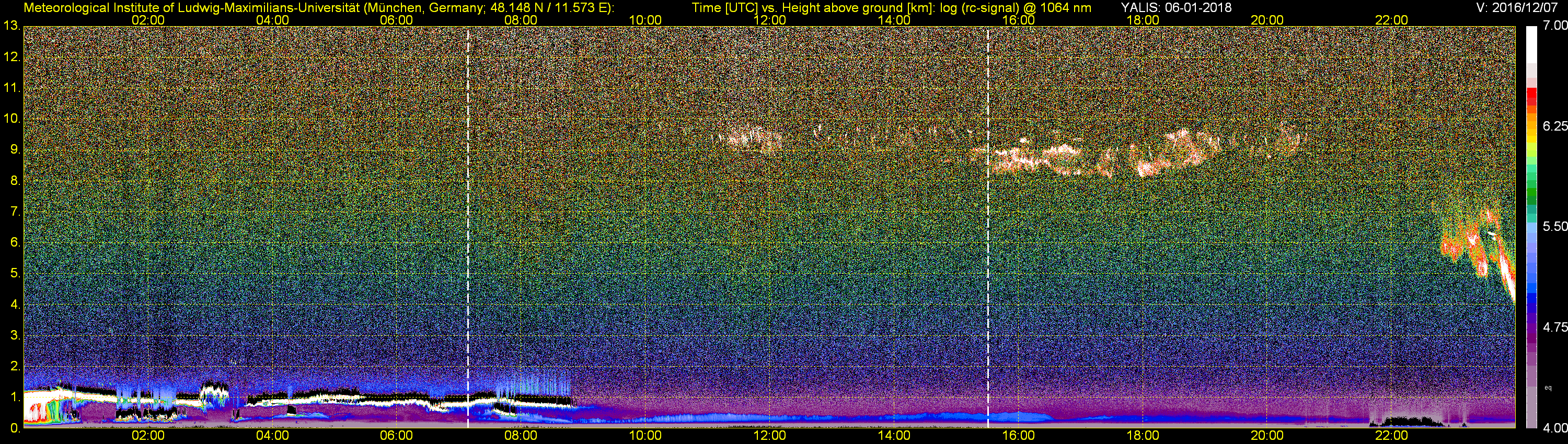This screenshot has width=1568, height=444.
Task: Click the 18:00 label on bottom time axis
Action: click(1143, 436)
